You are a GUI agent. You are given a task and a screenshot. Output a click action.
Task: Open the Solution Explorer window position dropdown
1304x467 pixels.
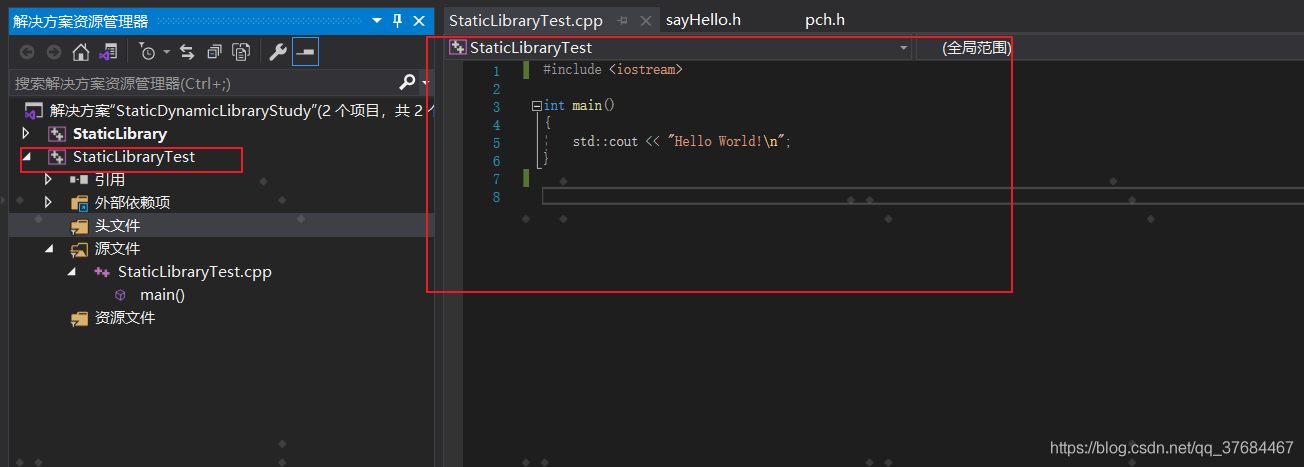coord(377,20)
